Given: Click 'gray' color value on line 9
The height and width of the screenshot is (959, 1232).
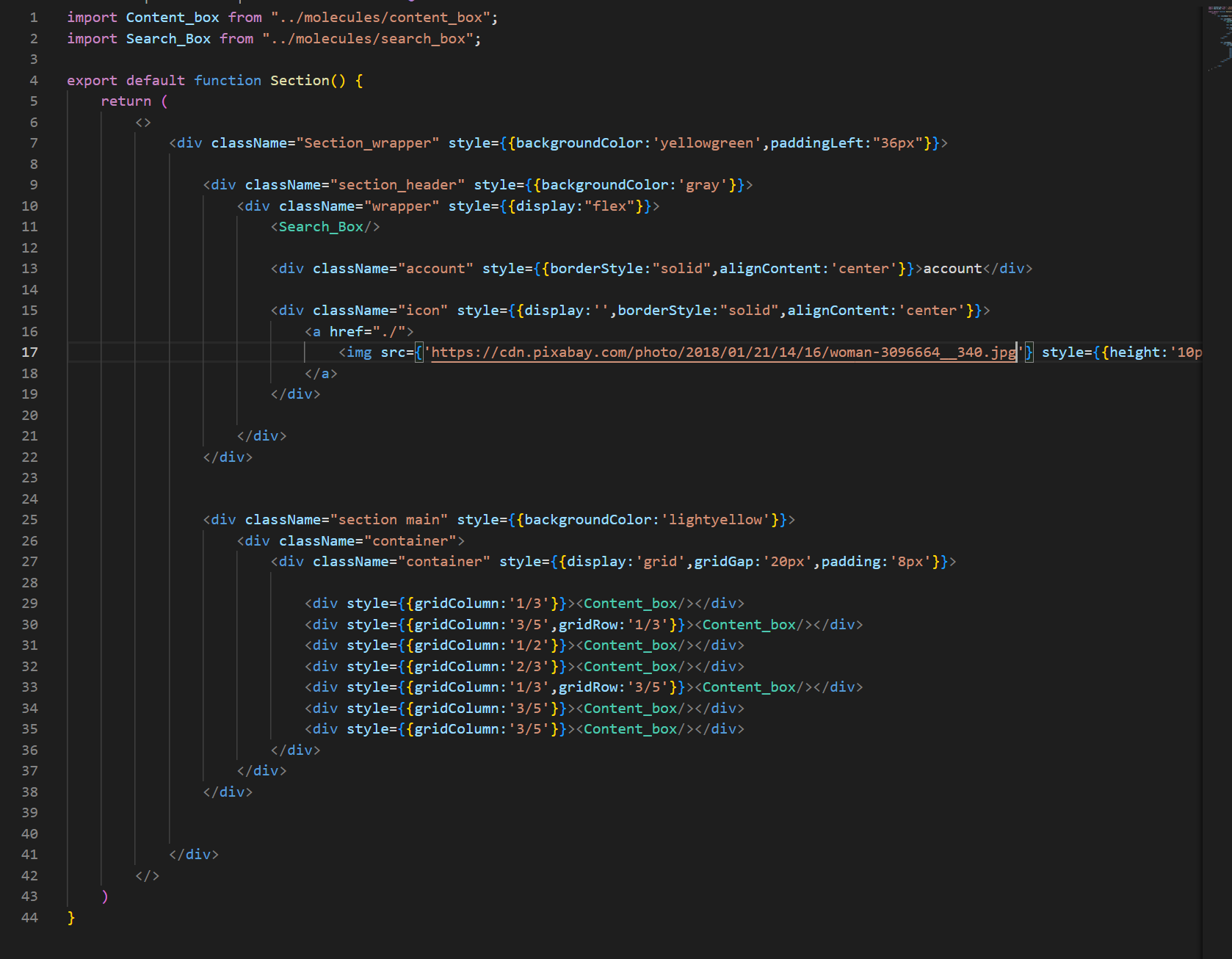Looking at the screenshot, I should 703,185.
